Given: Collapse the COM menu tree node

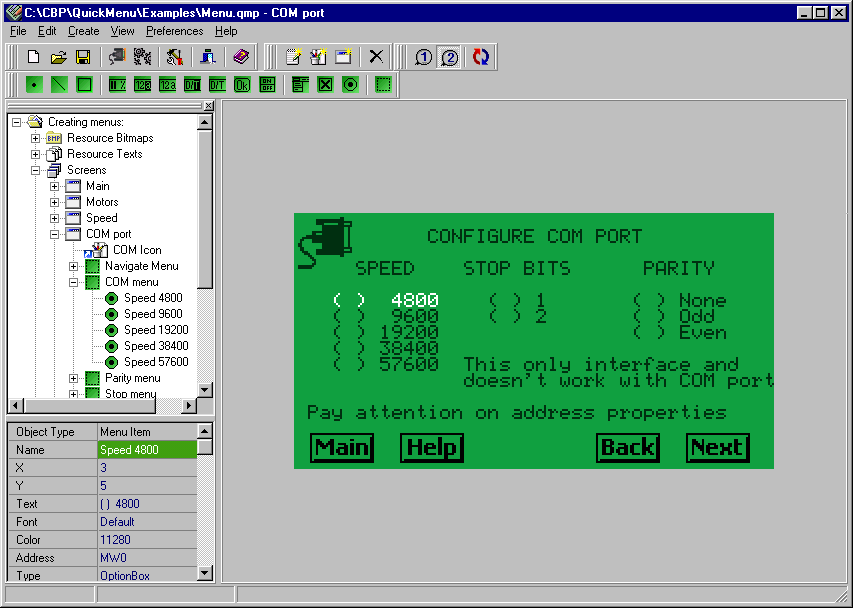Looking at the screenshot, I should (x=74, y=282).
